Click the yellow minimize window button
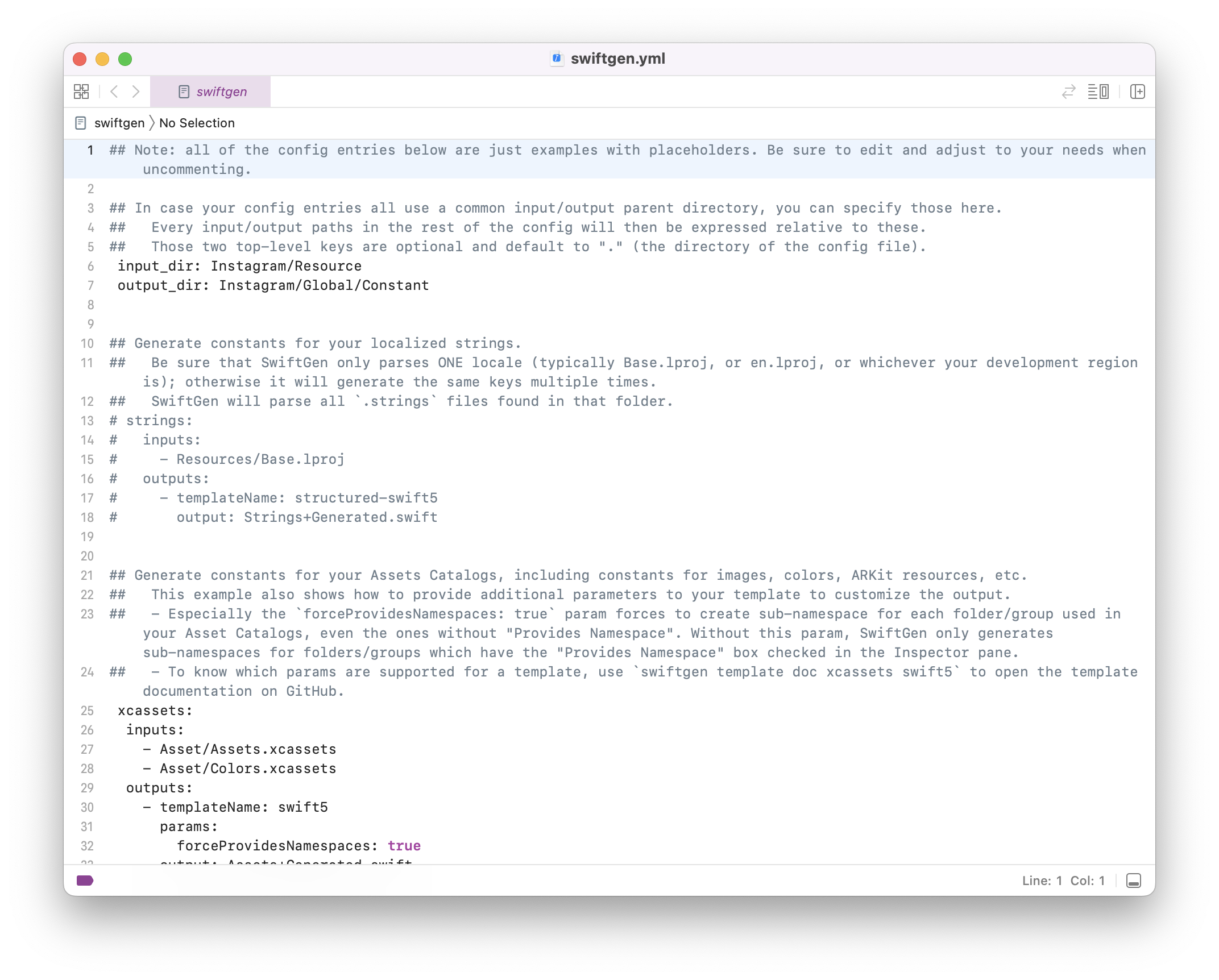Image resolution: width=1219 pixels, height=980 pixels. (102, 59)
